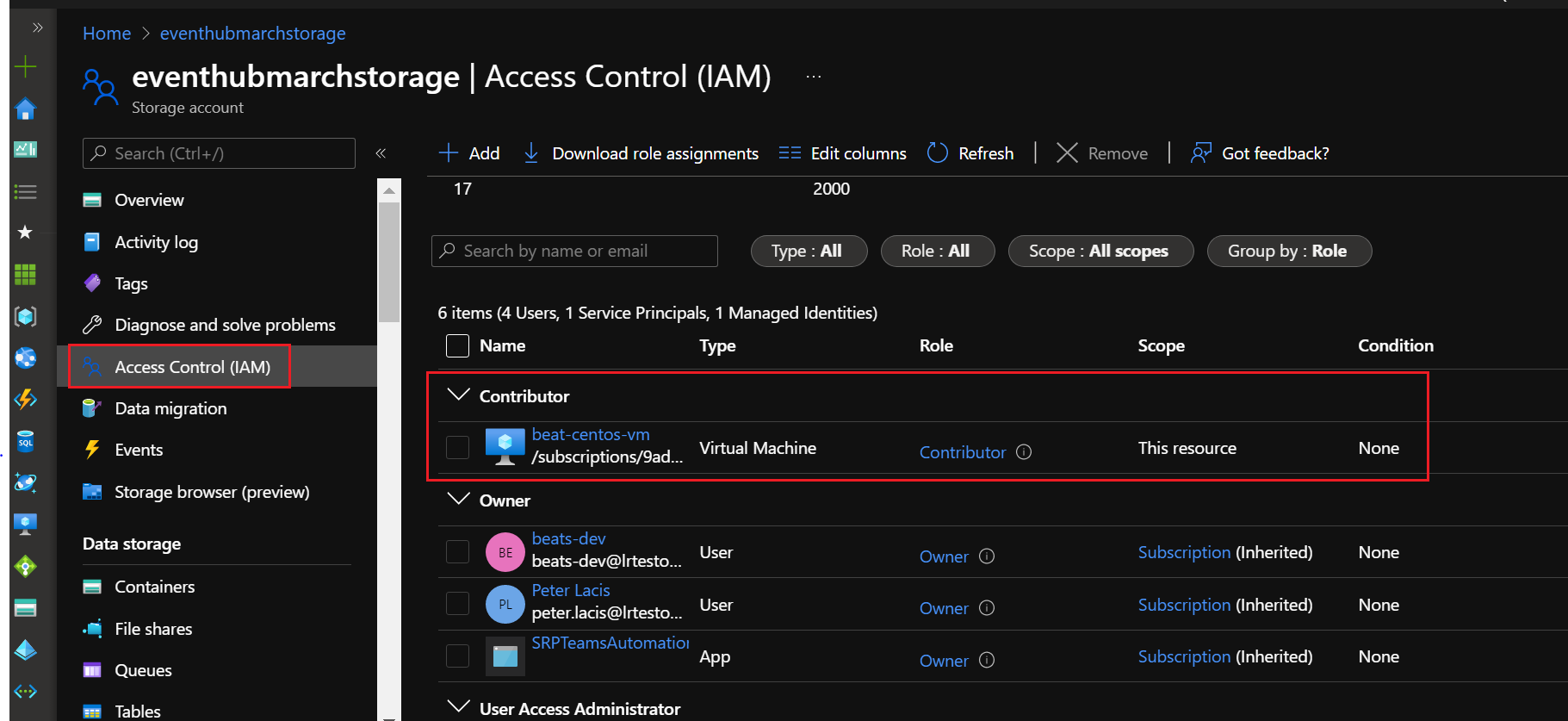The height and width of the screenshot is (721, 1568).
Task: Click the Favorites star icon in rail
Action: pos(26,233)
